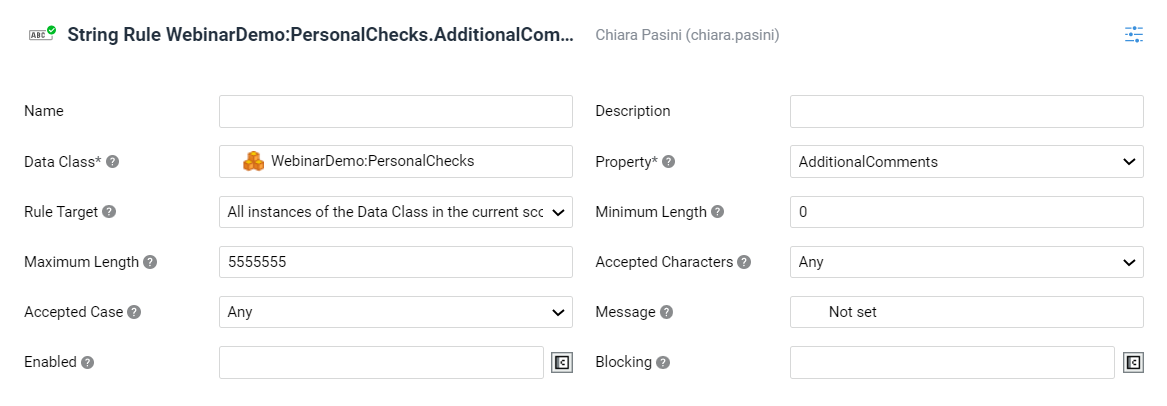This screenshot has height=406, width=1167.
Task: Expand the Accepted Characters dropdown
Action: [966, 262]
